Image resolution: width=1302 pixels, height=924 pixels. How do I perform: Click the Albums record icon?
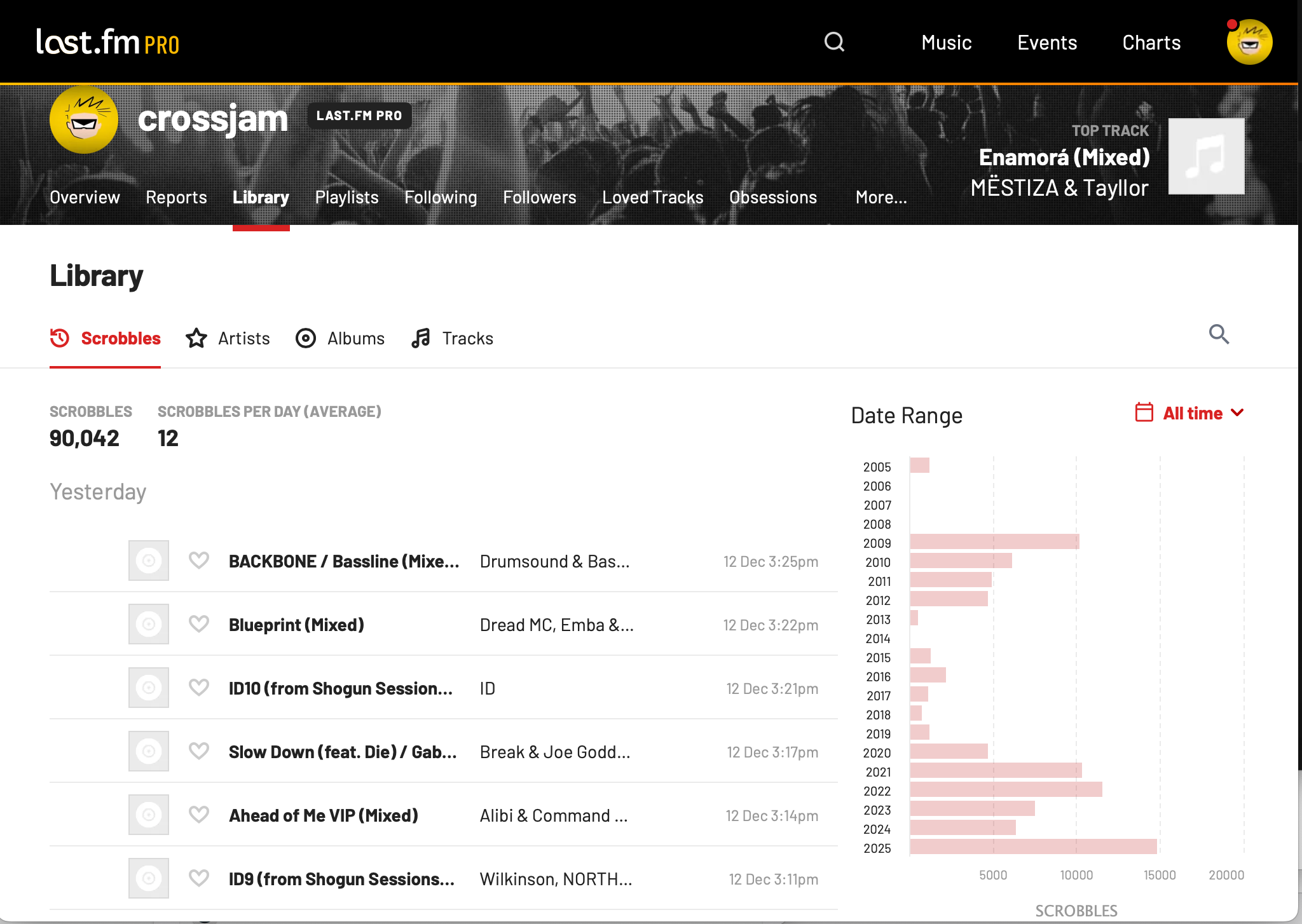click(x=306, y=339)
